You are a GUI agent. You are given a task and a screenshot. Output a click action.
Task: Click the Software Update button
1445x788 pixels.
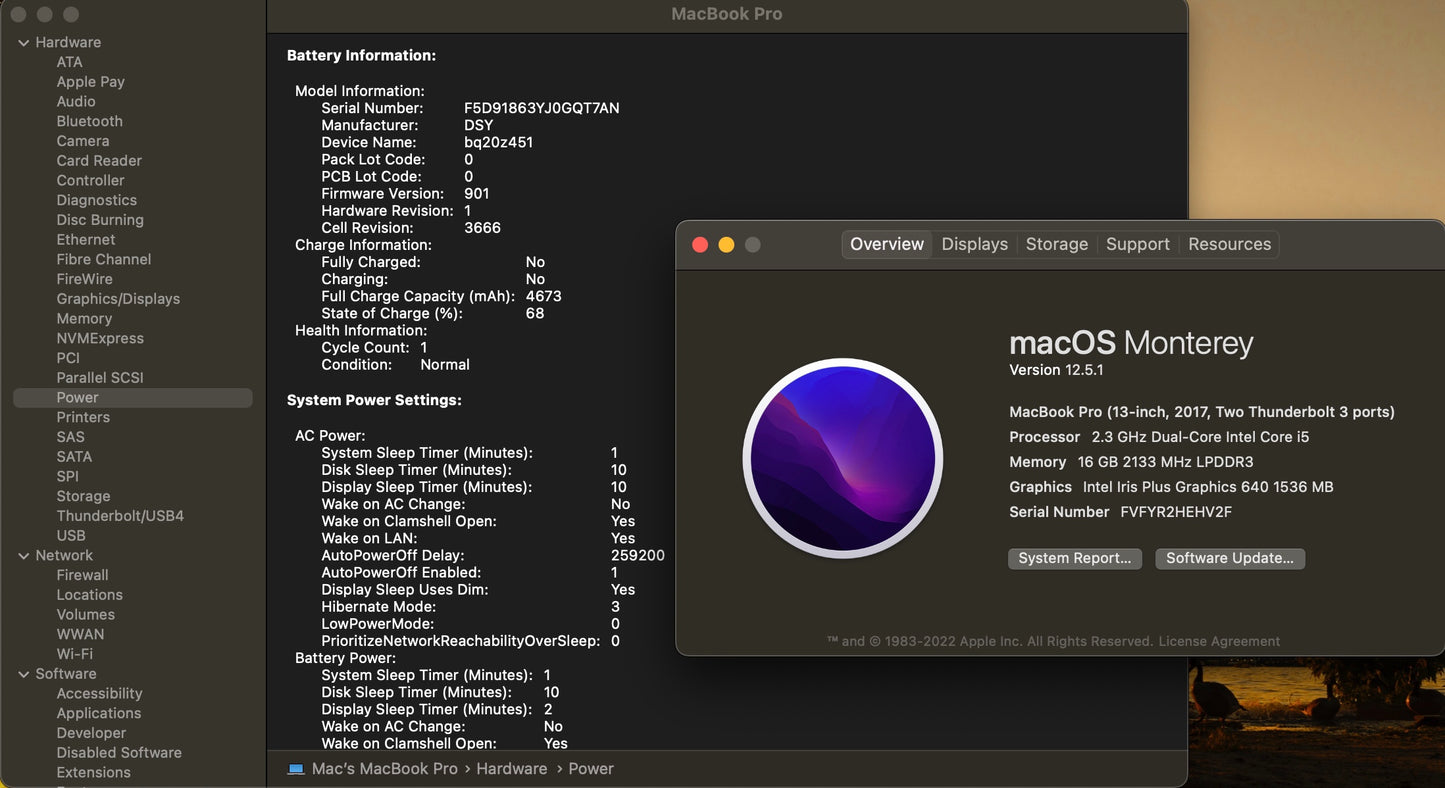pyautogui.click(x=1229, y=559)
